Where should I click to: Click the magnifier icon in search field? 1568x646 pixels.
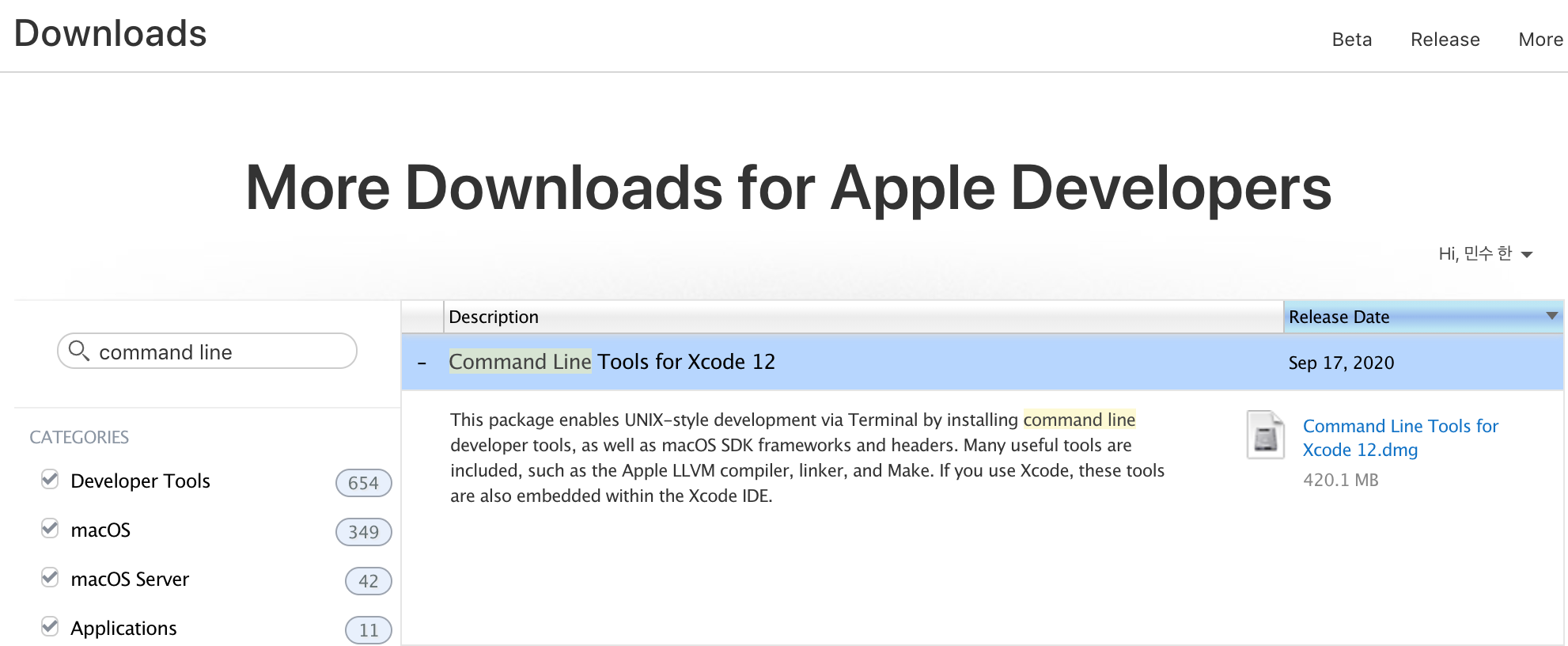point(78,350)
